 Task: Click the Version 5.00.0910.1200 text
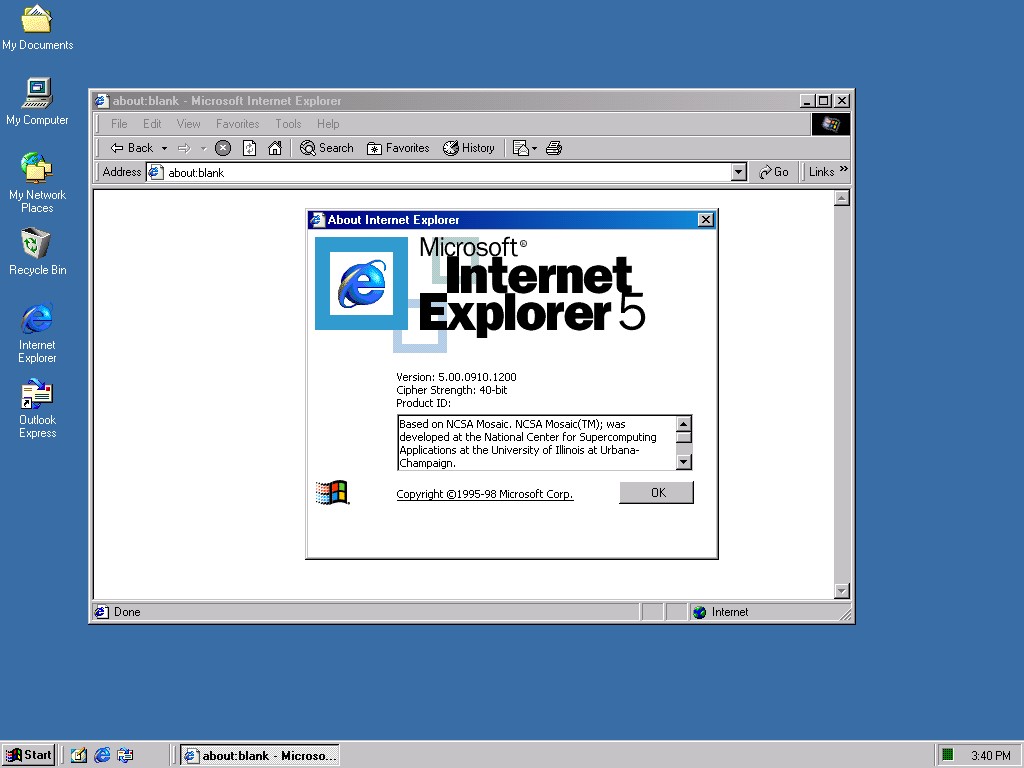pyautogui.click(x=456, y=377)
